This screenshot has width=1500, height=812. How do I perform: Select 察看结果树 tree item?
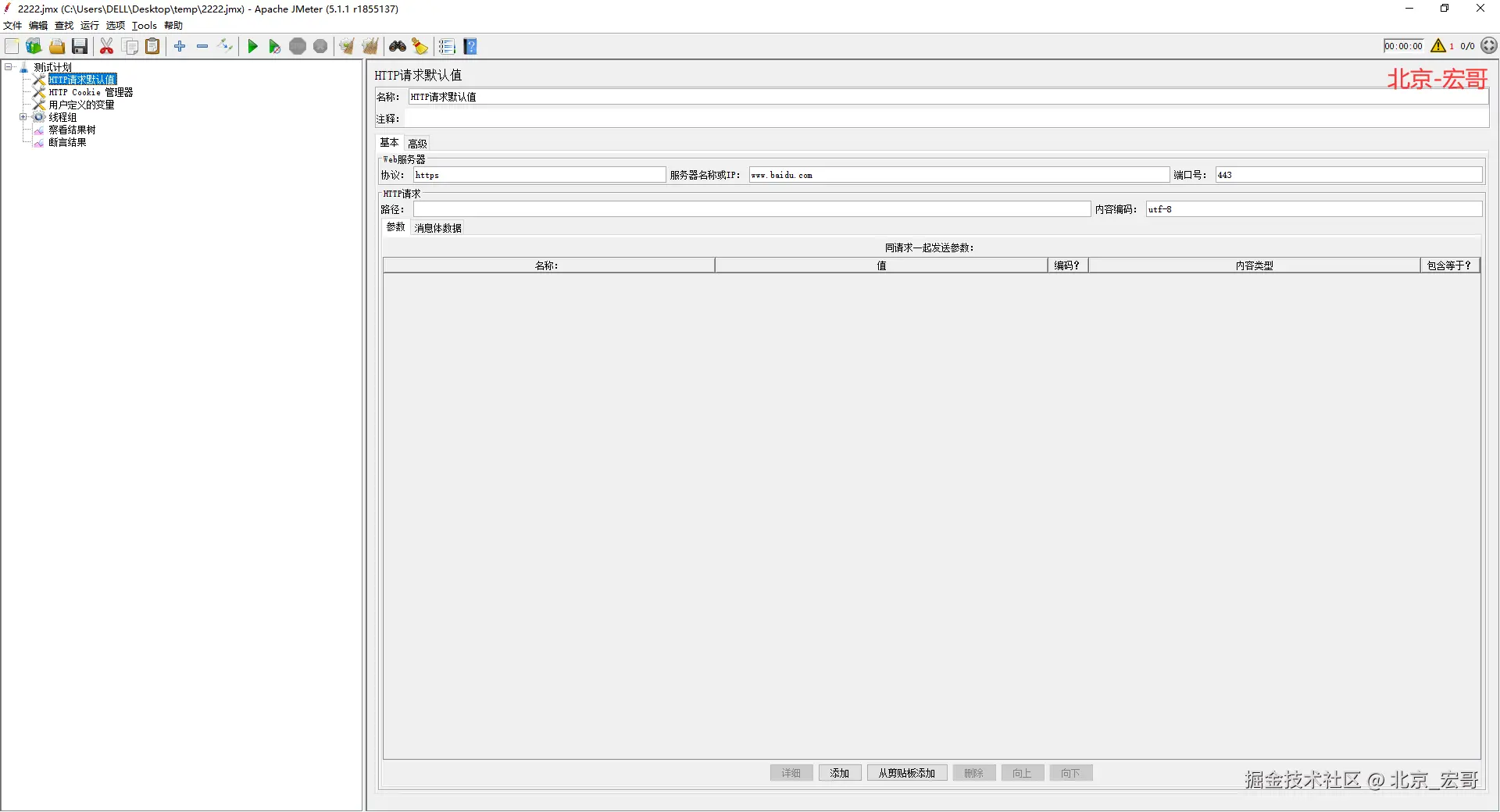[x=72, y=130]
